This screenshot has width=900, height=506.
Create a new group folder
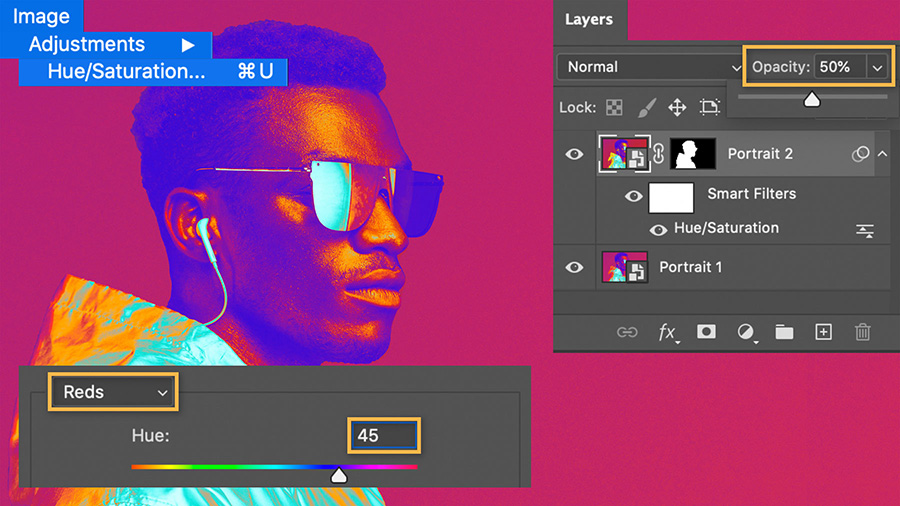(784, 332)
